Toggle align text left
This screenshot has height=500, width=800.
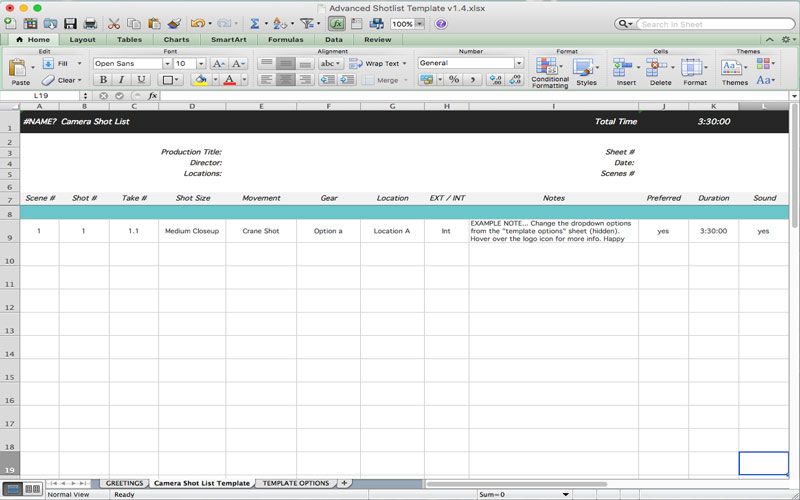click(x=266, y=80)
